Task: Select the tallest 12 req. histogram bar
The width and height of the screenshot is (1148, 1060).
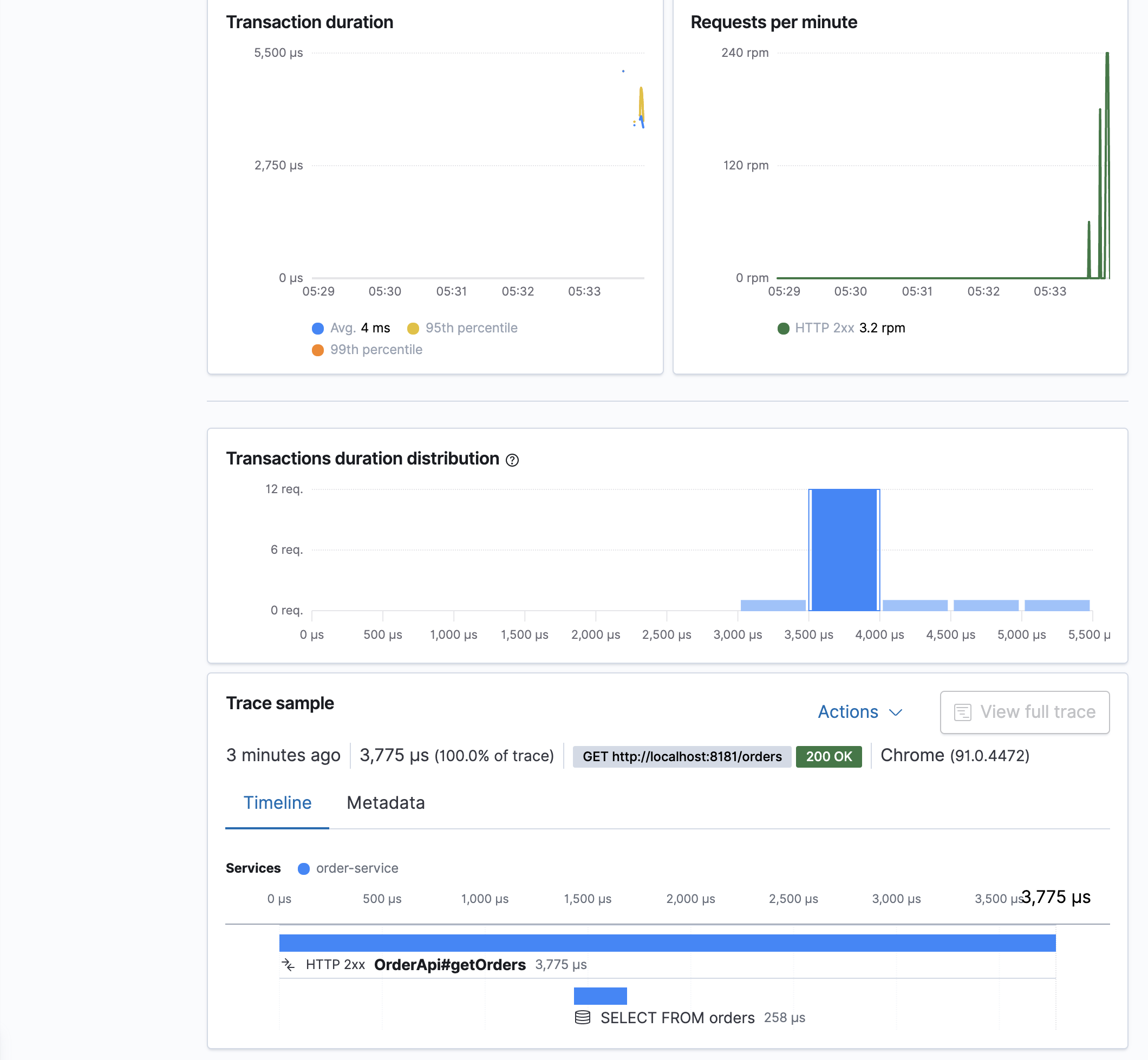Action: click(x=844, y=549)
